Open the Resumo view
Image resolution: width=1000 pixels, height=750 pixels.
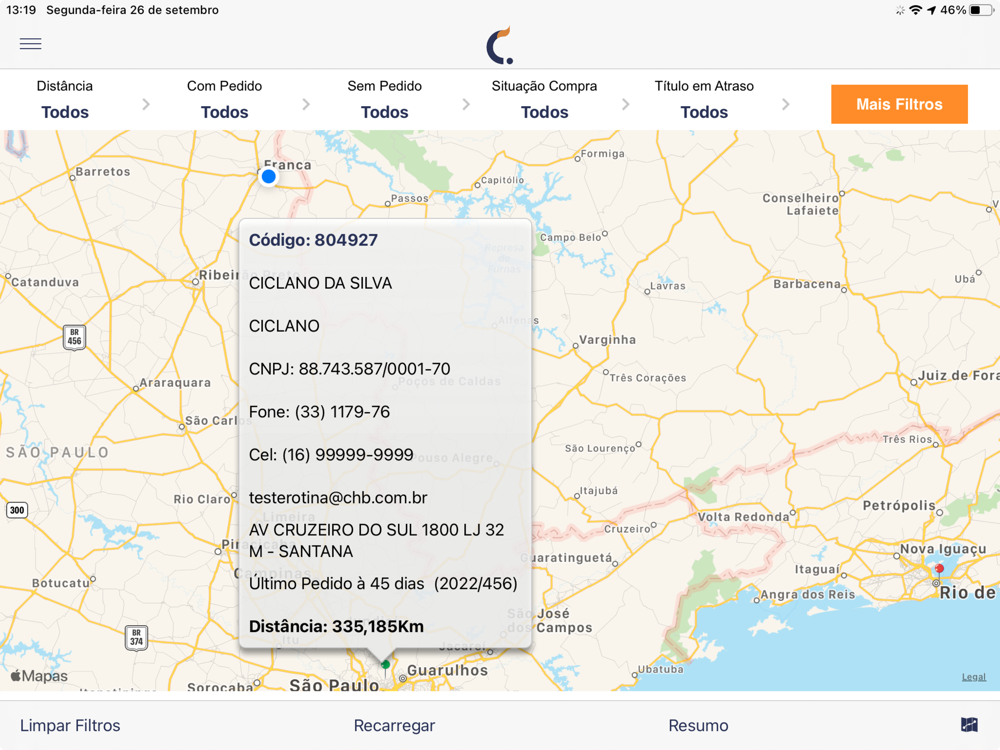coord(698,725)
